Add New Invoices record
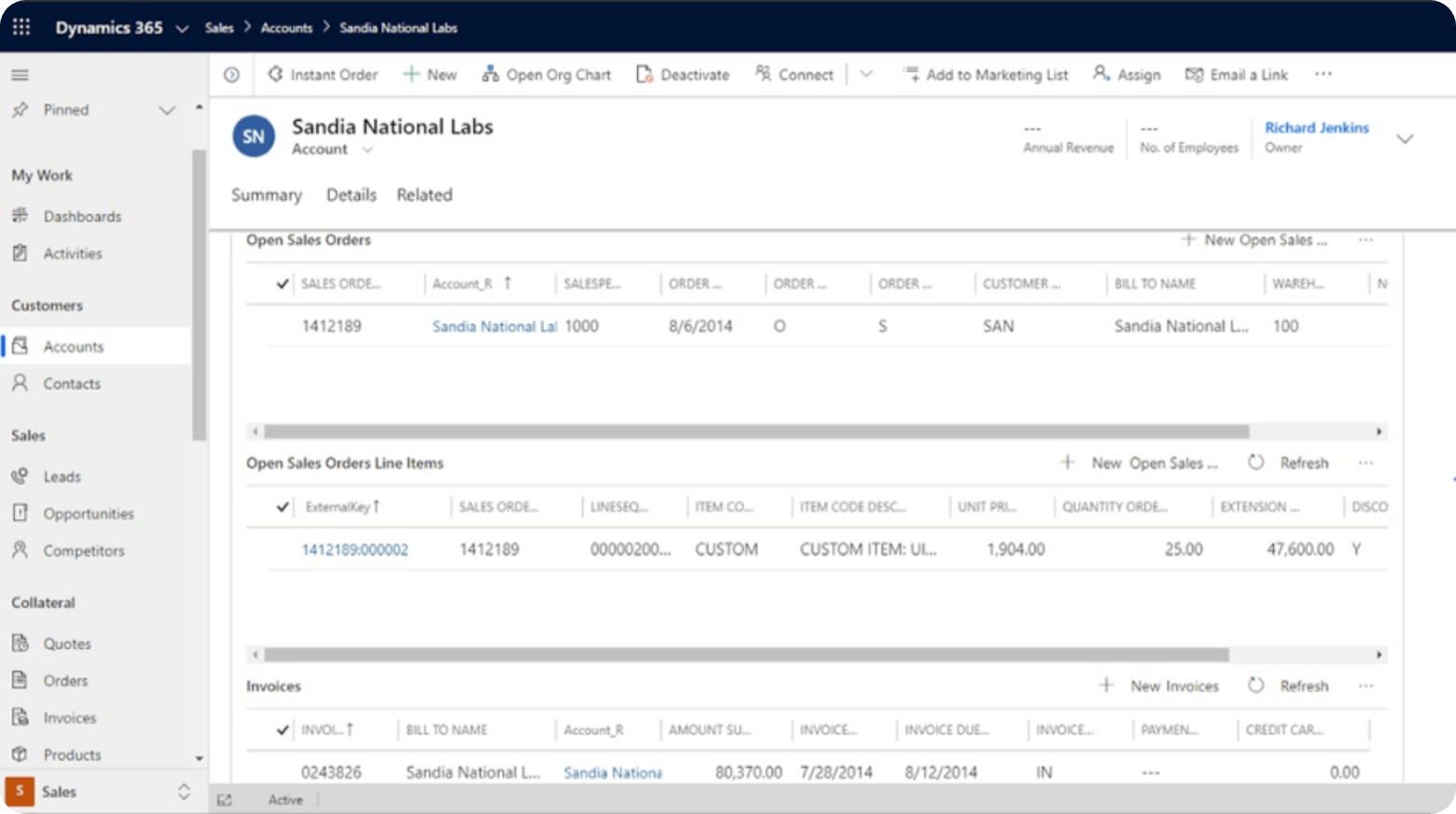1456x814 pixels. 1159,686
